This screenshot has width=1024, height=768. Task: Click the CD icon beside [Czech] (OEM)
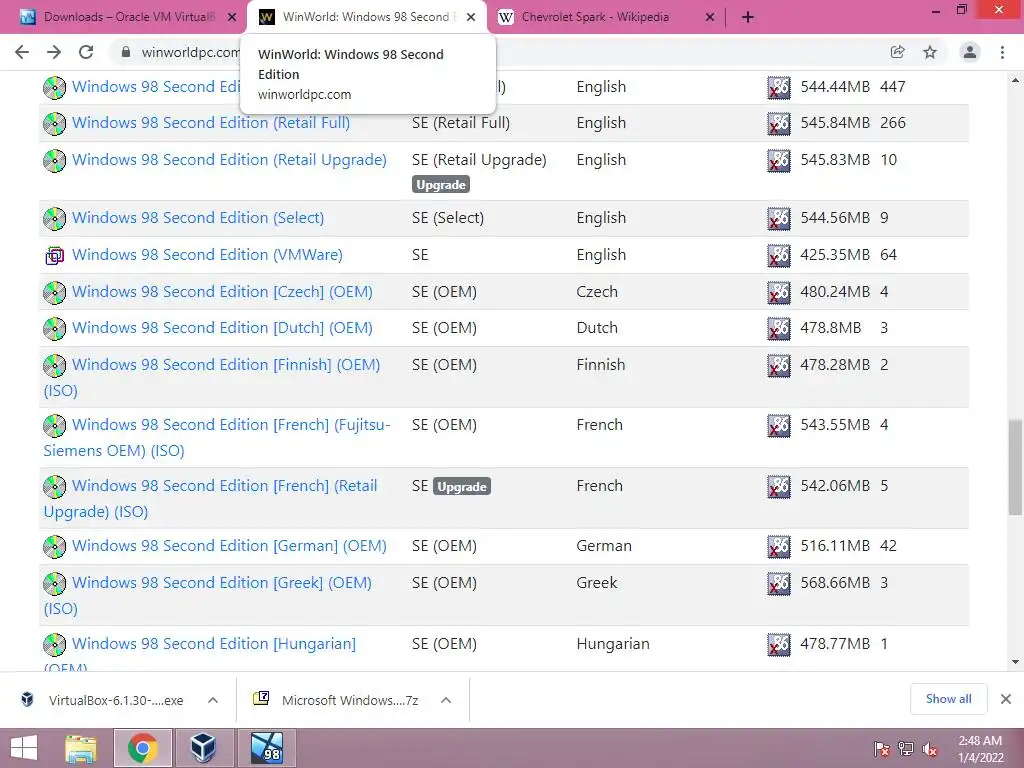click(x=54, y=293)
